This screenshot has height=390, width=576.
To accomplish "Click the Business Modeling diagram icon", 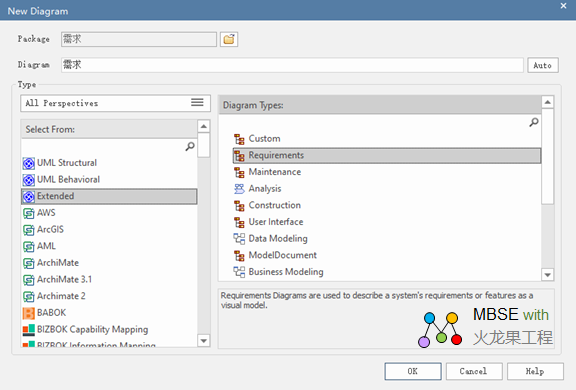I will [239, 272].
